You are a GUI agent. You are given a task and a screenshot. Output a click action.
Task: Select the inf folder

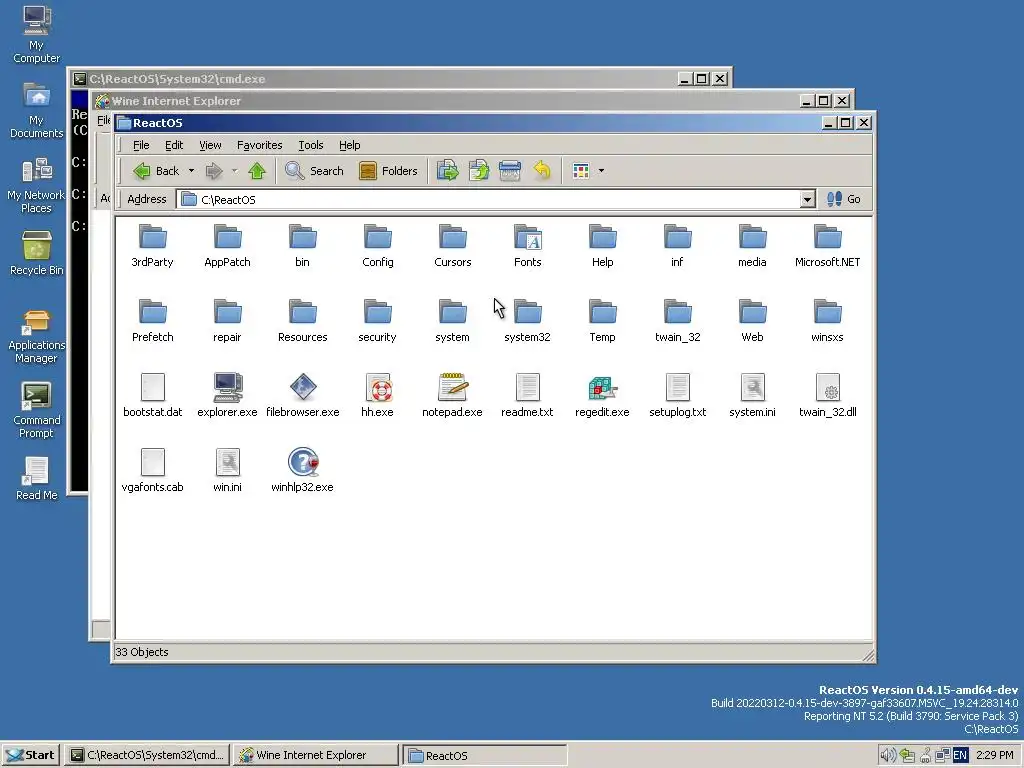tap(677, 245)
